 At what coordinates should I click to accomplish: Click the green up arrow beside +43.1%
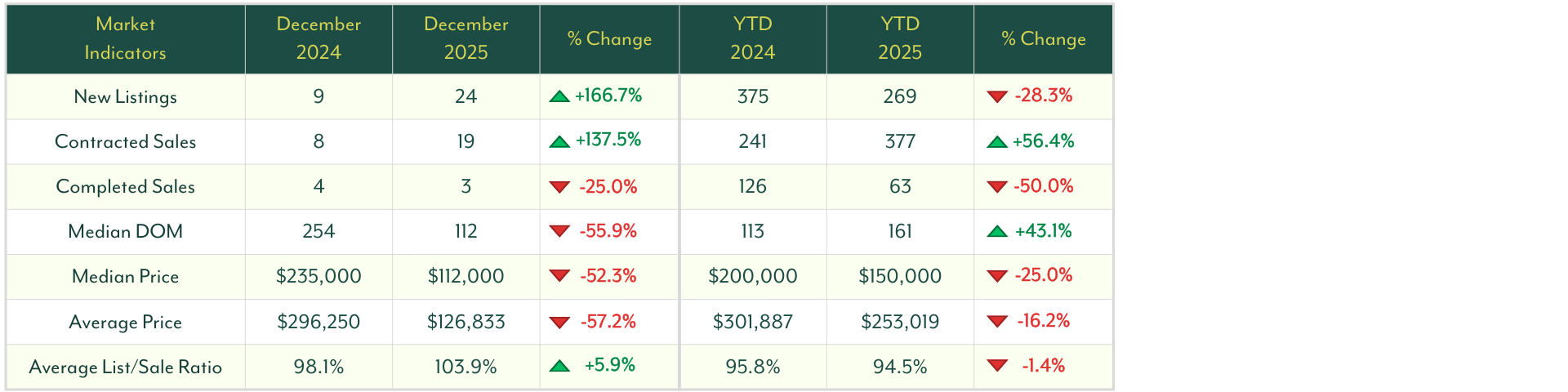coord(996,231)
